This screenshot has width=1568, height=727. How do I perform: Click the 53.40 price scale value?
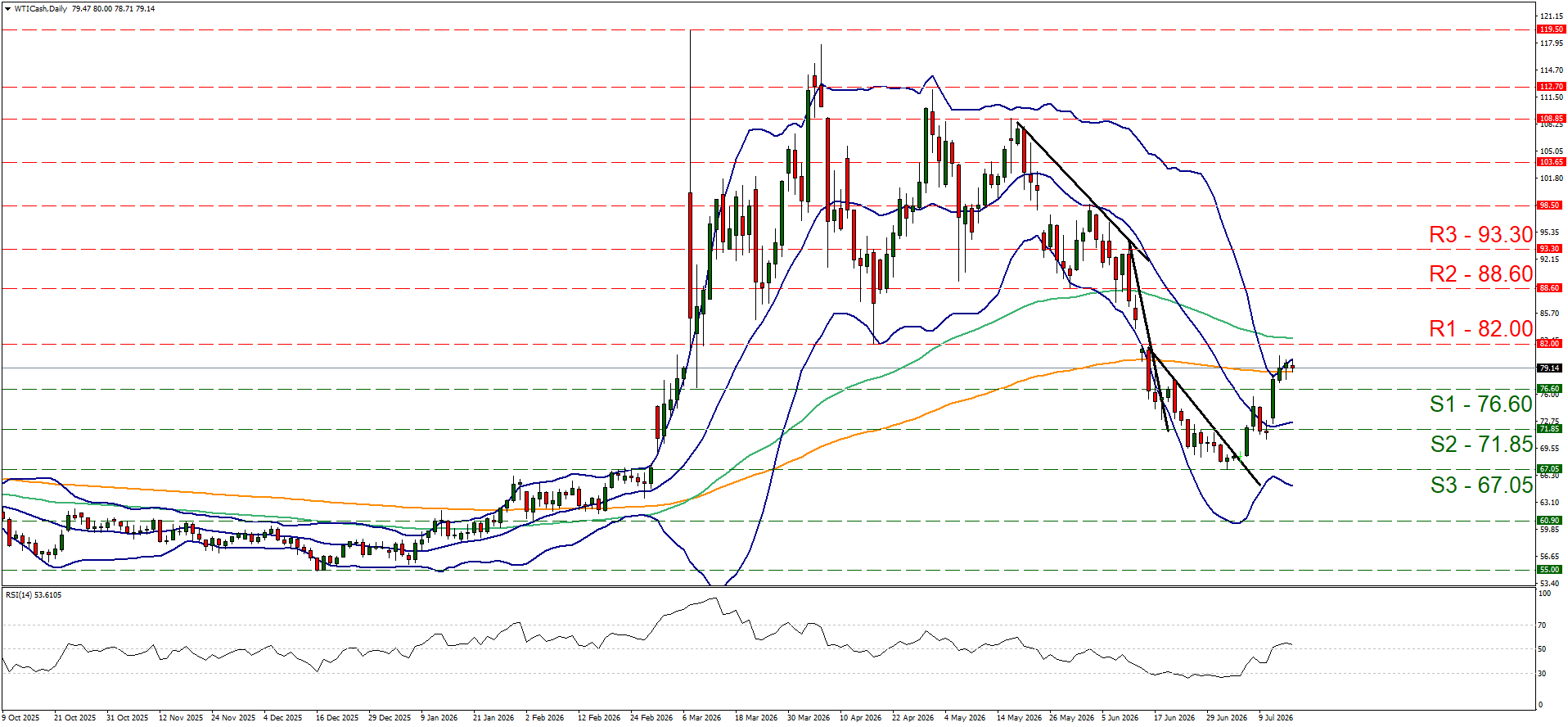pyautogui.click(x=1549, y=584)
